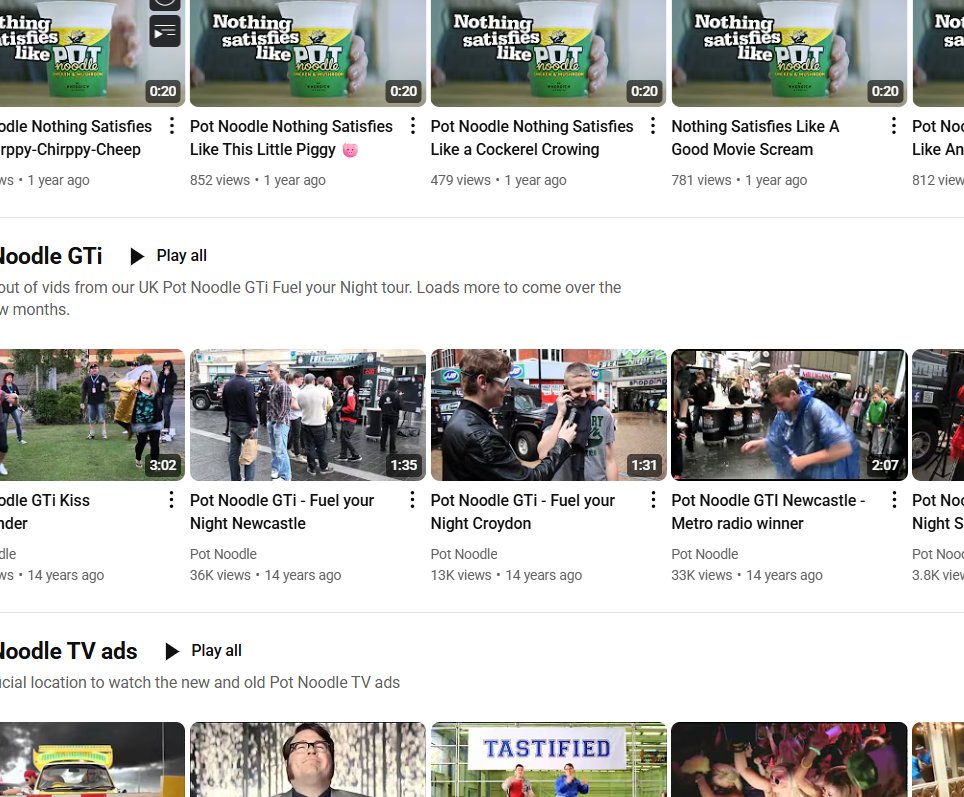Open three-dot menu for Cockerel Crowing video
Screen dimensions: 964x797
(653, 126)
